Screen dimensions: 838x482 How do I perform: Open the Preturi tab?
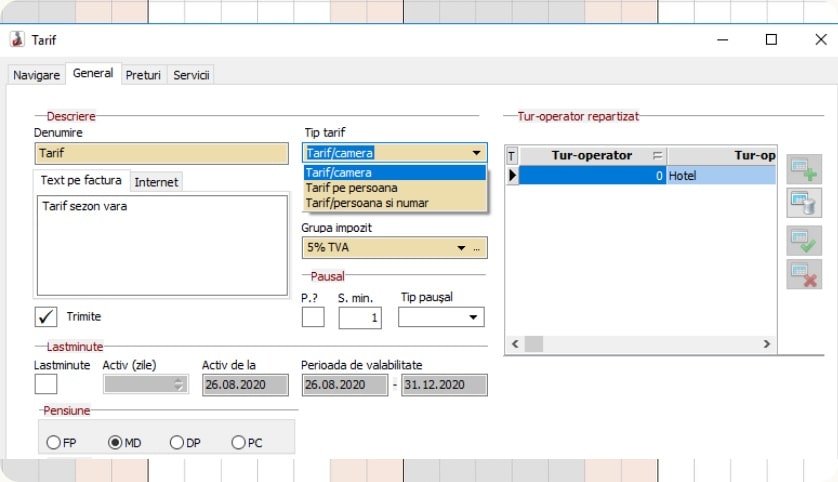(x=143, y=75)
